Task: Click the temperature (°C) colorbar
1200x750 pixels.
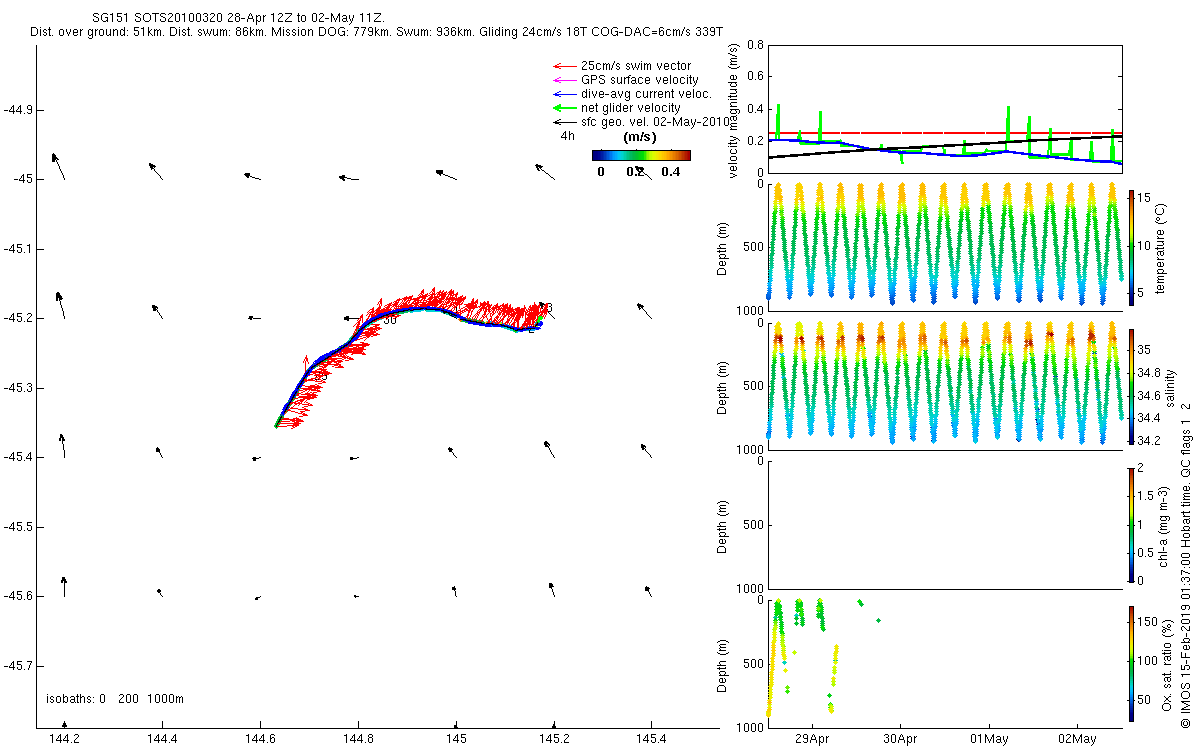Action: [x=1130, y=247]
